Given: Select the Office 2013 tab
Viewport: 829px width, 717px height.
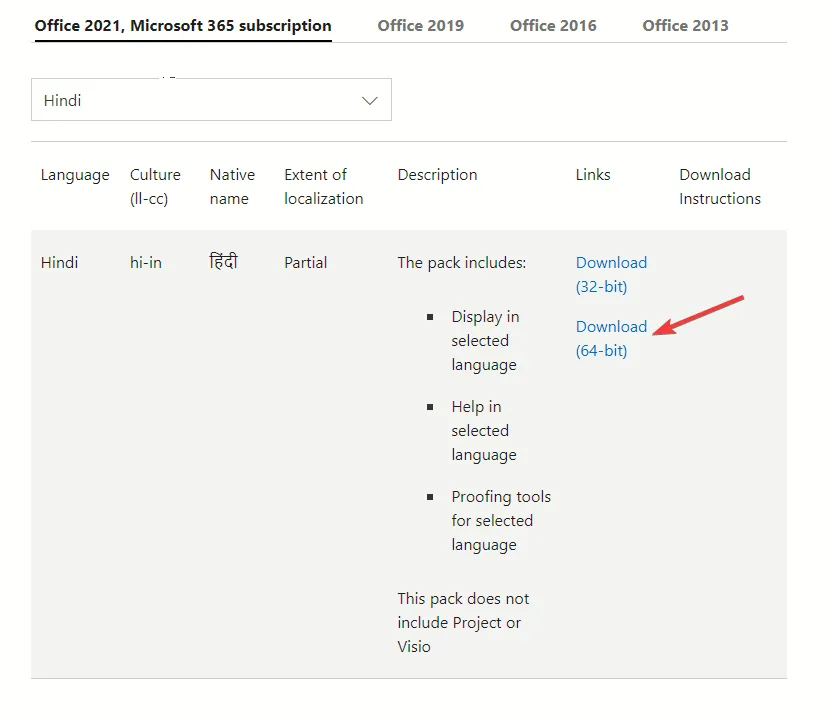Looking at the screenshot, I should (685, 25).
